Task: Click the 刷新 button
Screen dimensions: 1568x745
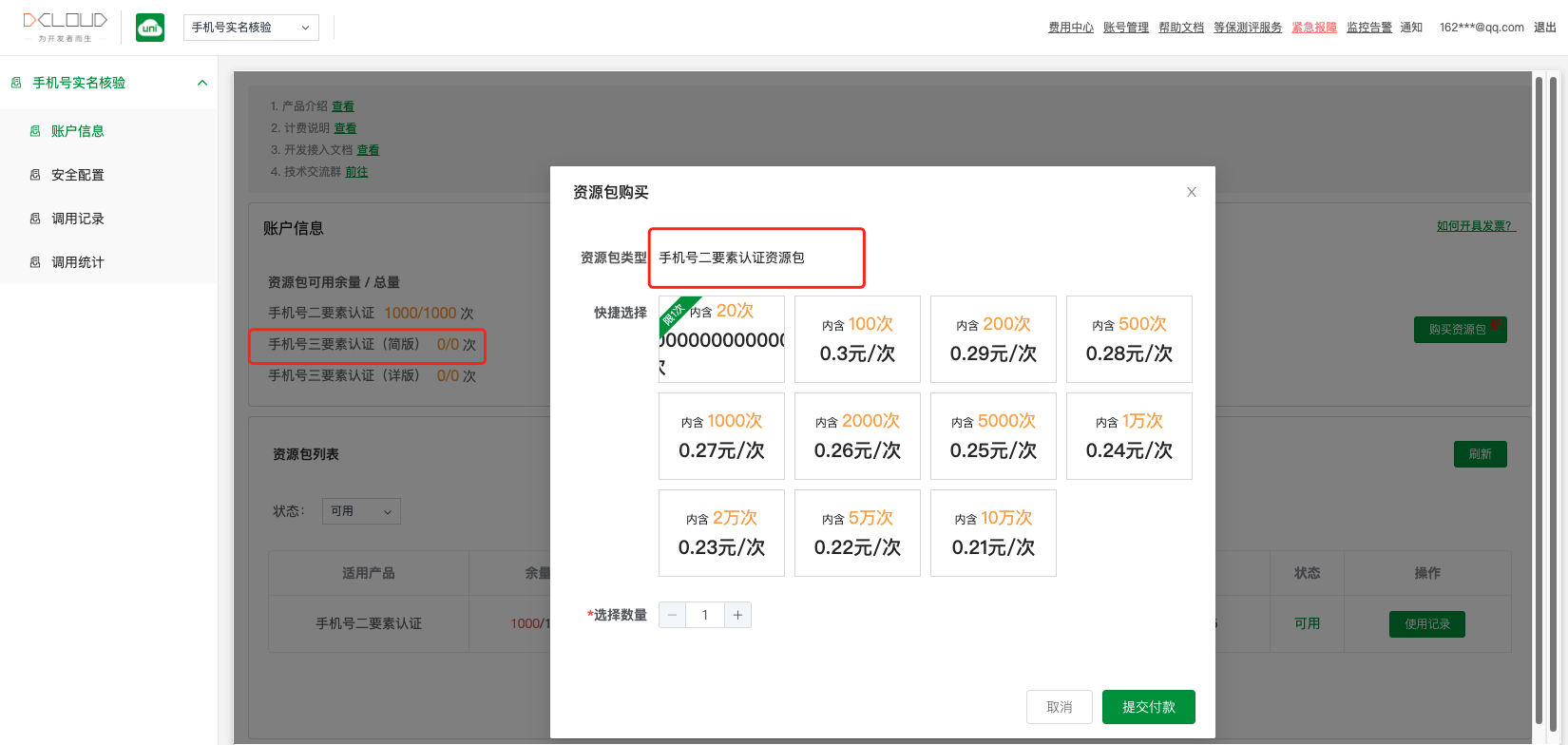Action: (x=1481, y=454)
